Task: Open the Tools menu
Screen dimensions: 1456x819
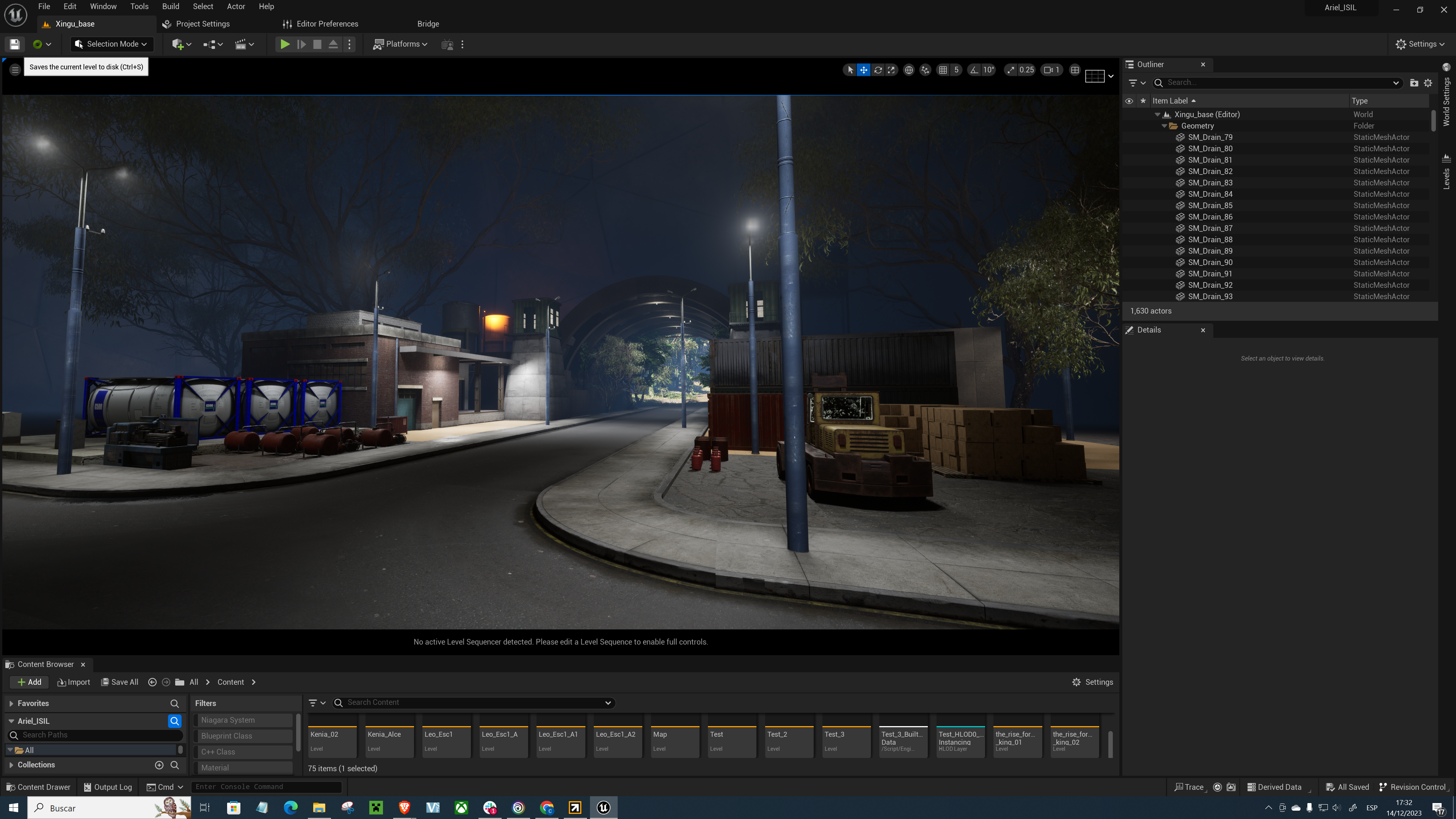Action: [x=140, y=6]
